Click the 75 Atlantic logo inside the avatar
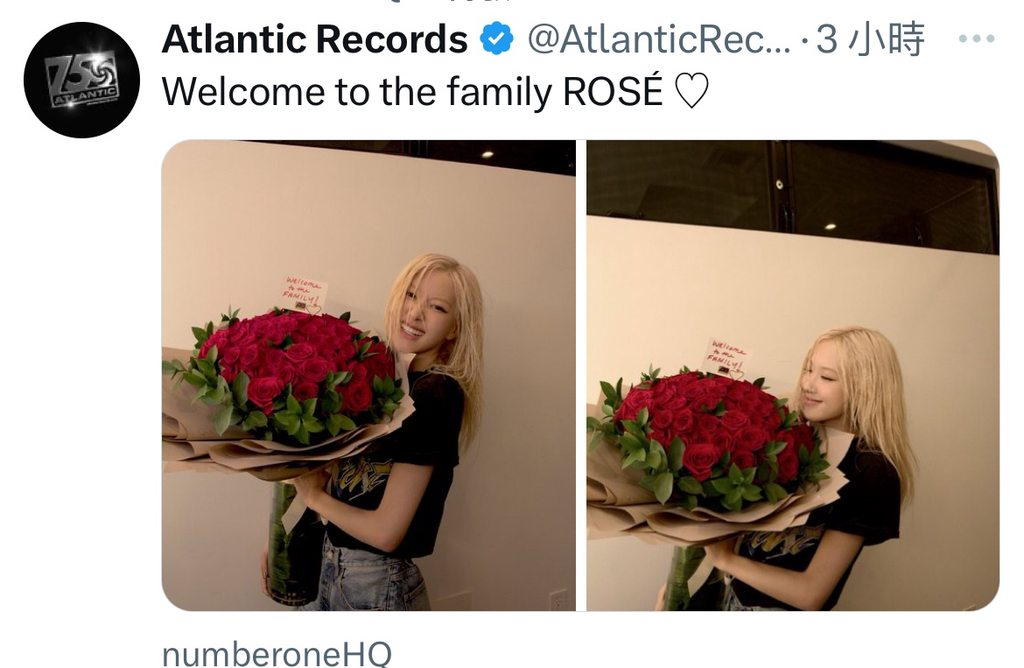Image resolution: width=1024 pixels, height=668 pixels. tap(82, 80)
